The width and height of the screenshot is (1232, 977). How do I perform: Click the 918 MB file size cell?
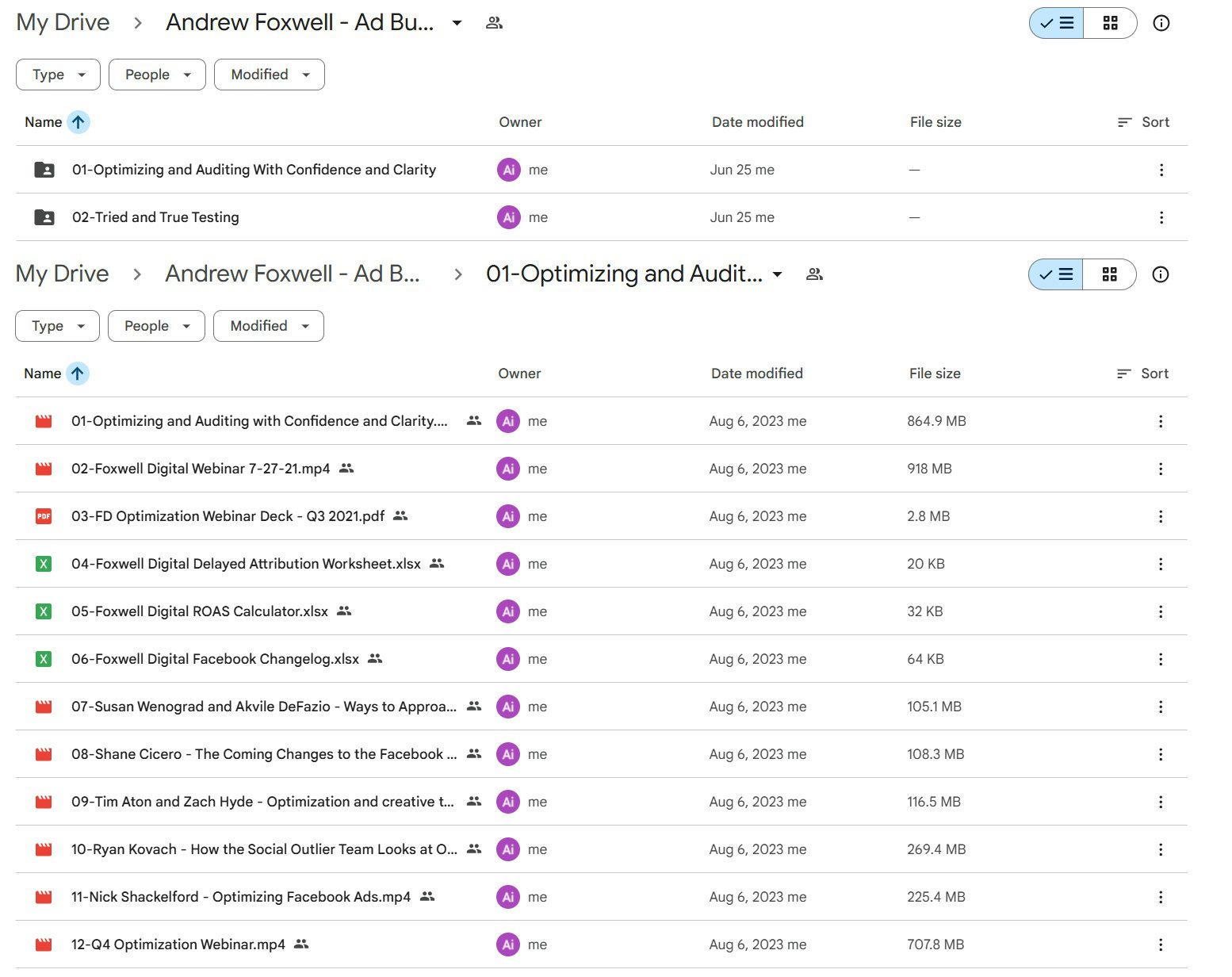coord(929,469)
